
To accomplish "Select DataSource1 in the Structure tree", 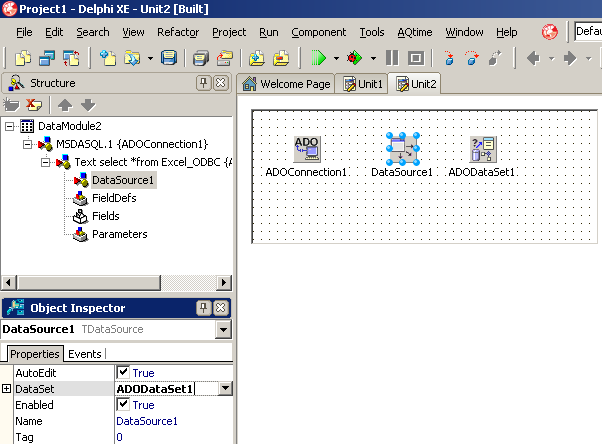I will click(x=122, y=180).
